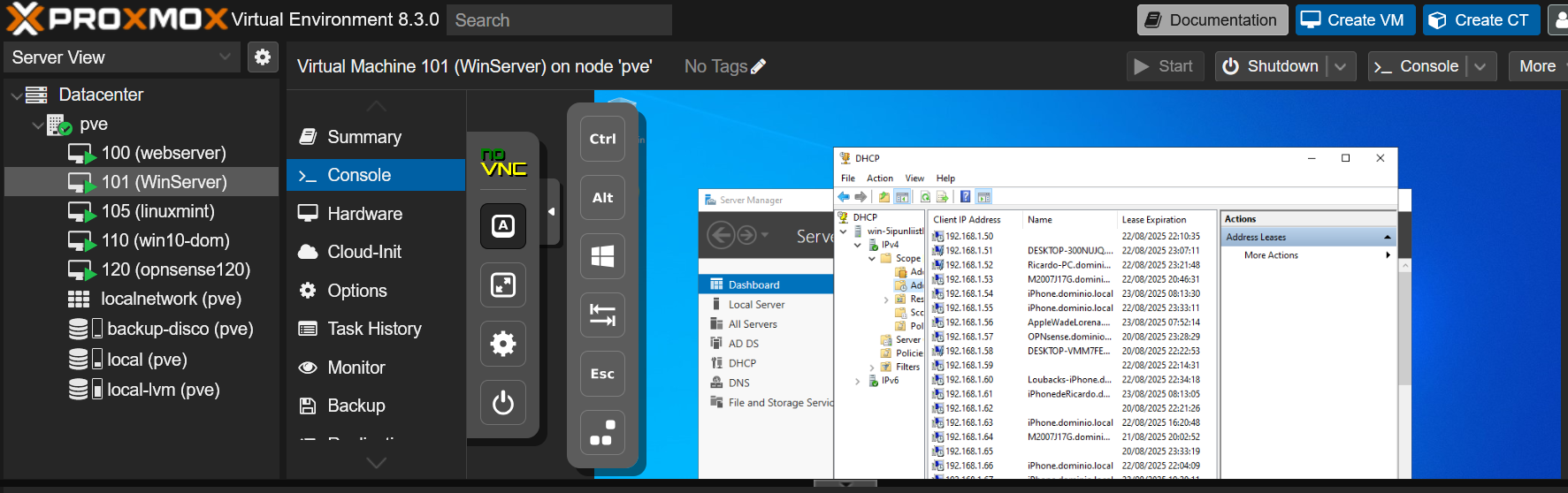Expand IPv6 node in DHCP tree
The image size is (1568, 493).
tap(858, 382)
